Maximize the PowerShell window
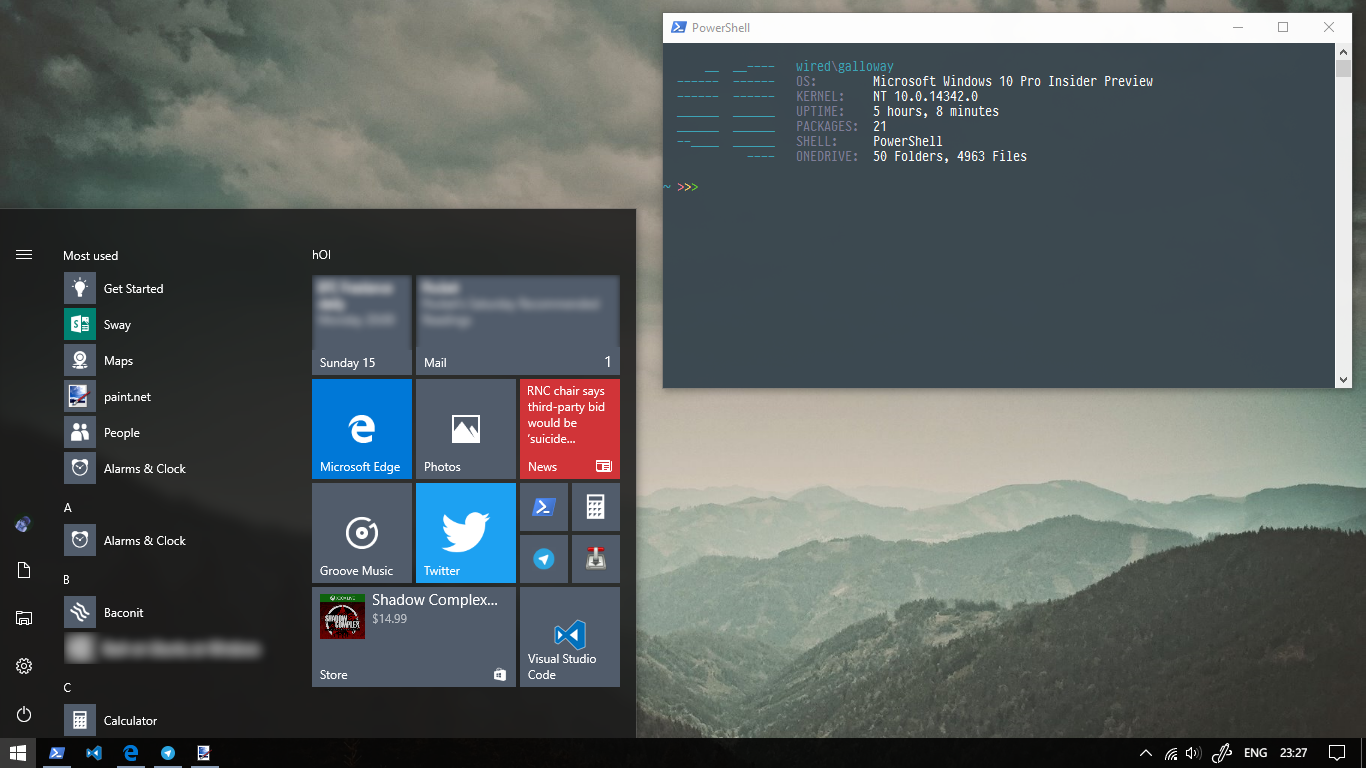1366x768 pixels. click(1284, 28)
